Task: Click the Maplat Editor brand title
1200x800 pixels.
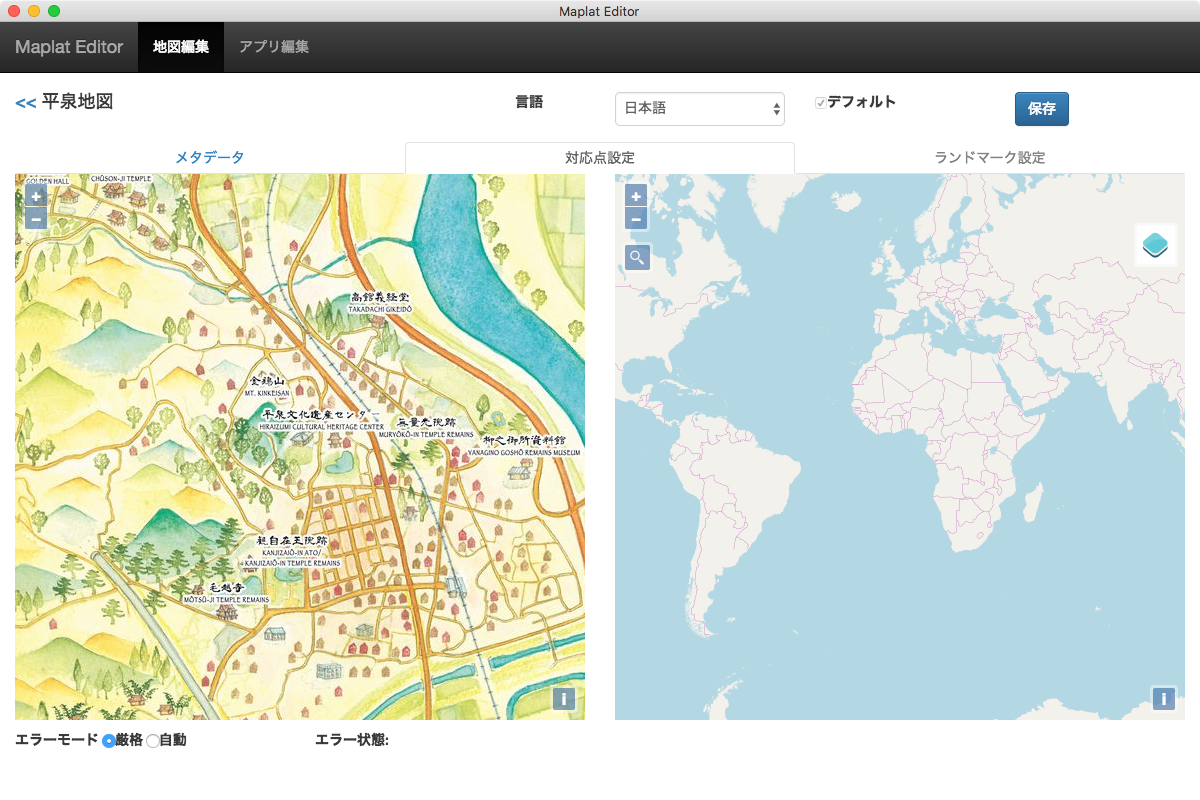Action: (x=69, y=47)
